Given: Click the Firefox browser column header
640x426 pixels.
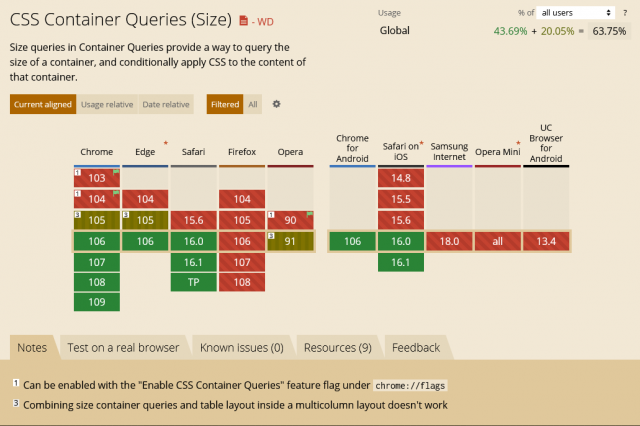Looking at the screenshot, I should 242,152.
